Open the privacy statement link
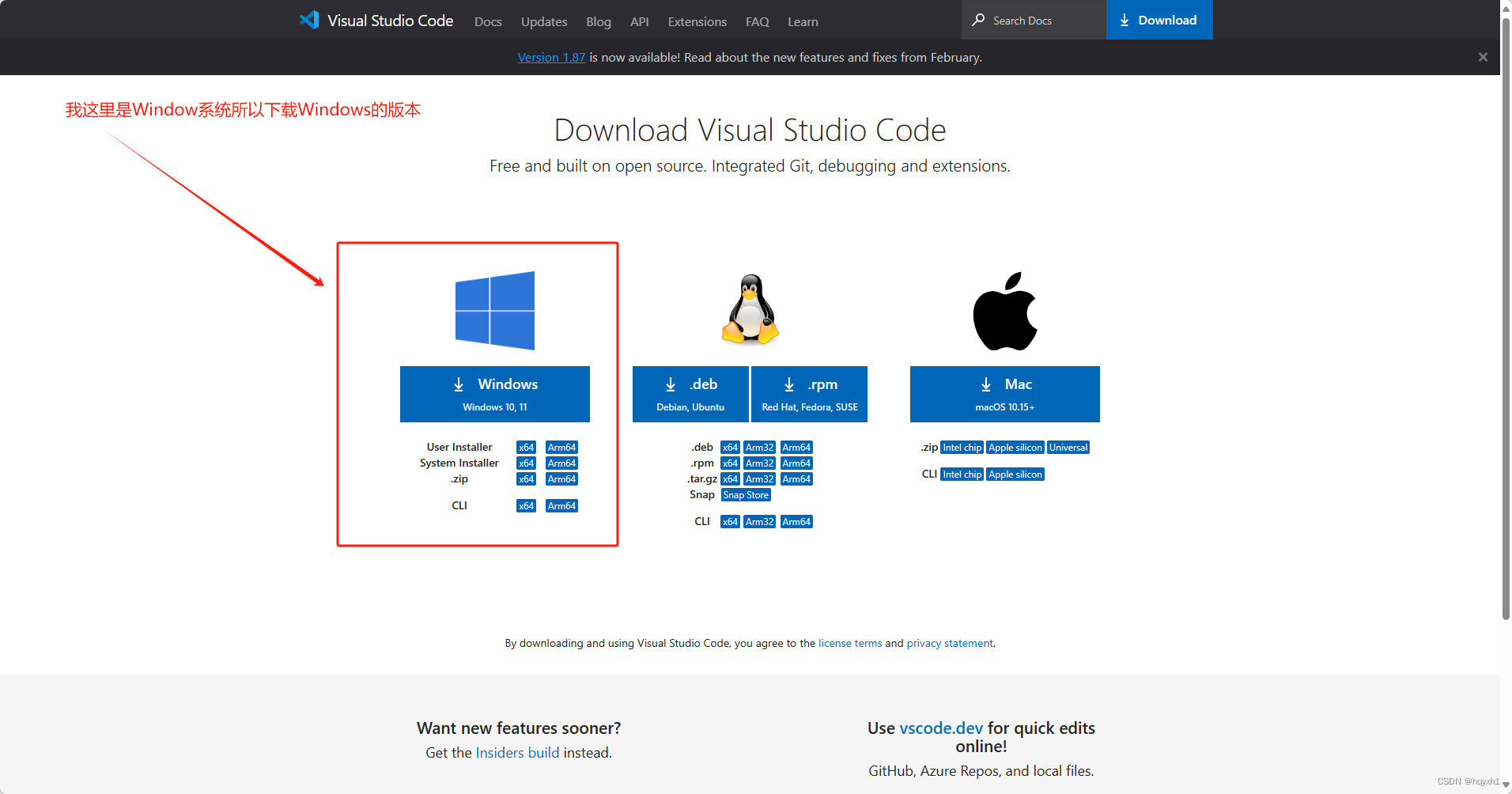The width and height of the screenshot is (1512, 794). click(950, 643)
